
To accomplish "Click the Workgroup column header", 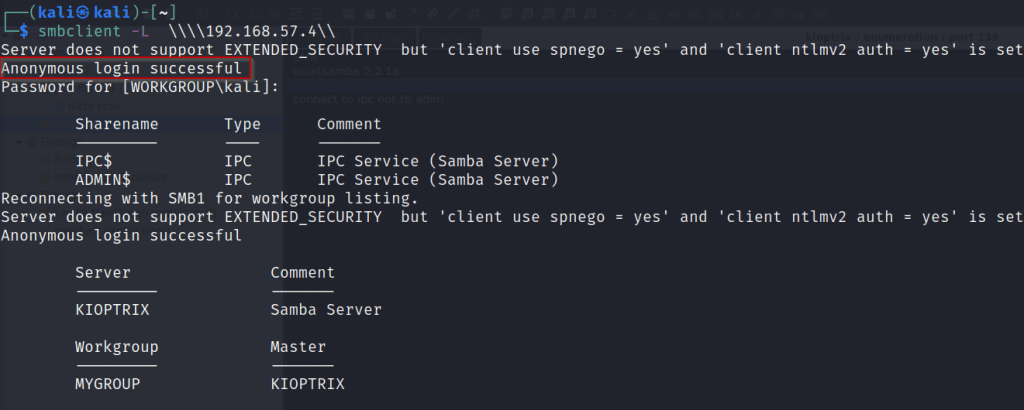I will (116, 346).
